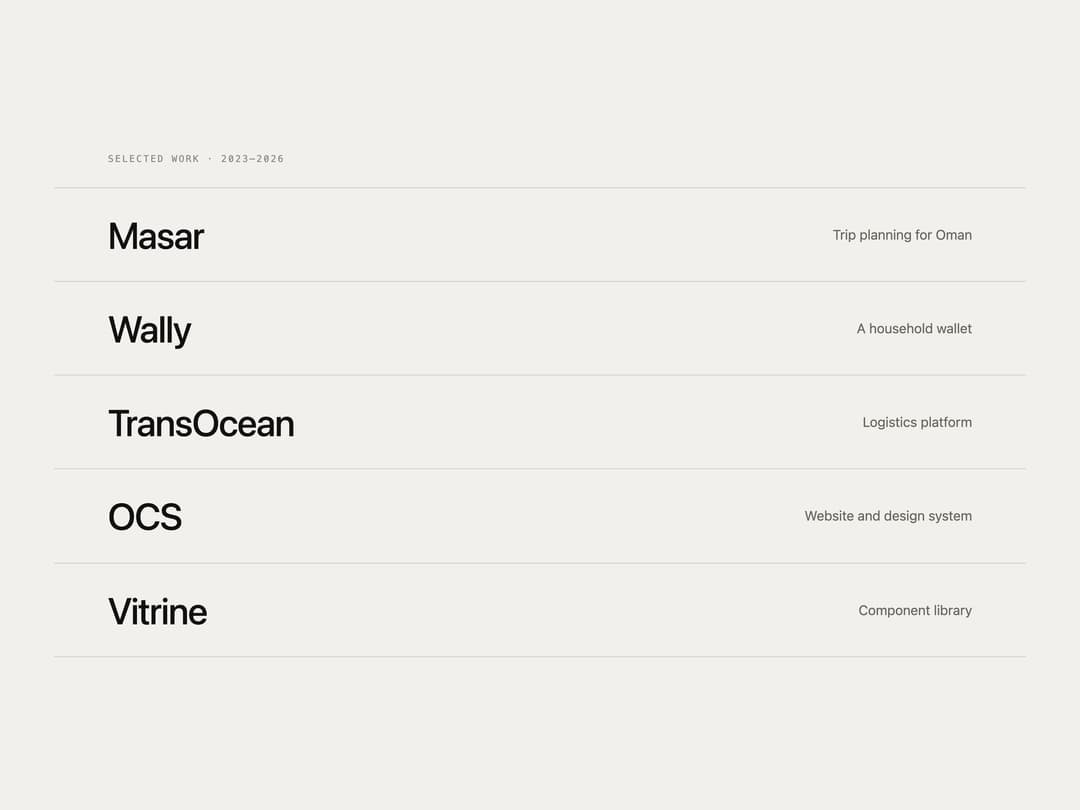Screen dimensions: 1080x810
Task: View the Vitrine project title
Action: click(x=157, y=611)
